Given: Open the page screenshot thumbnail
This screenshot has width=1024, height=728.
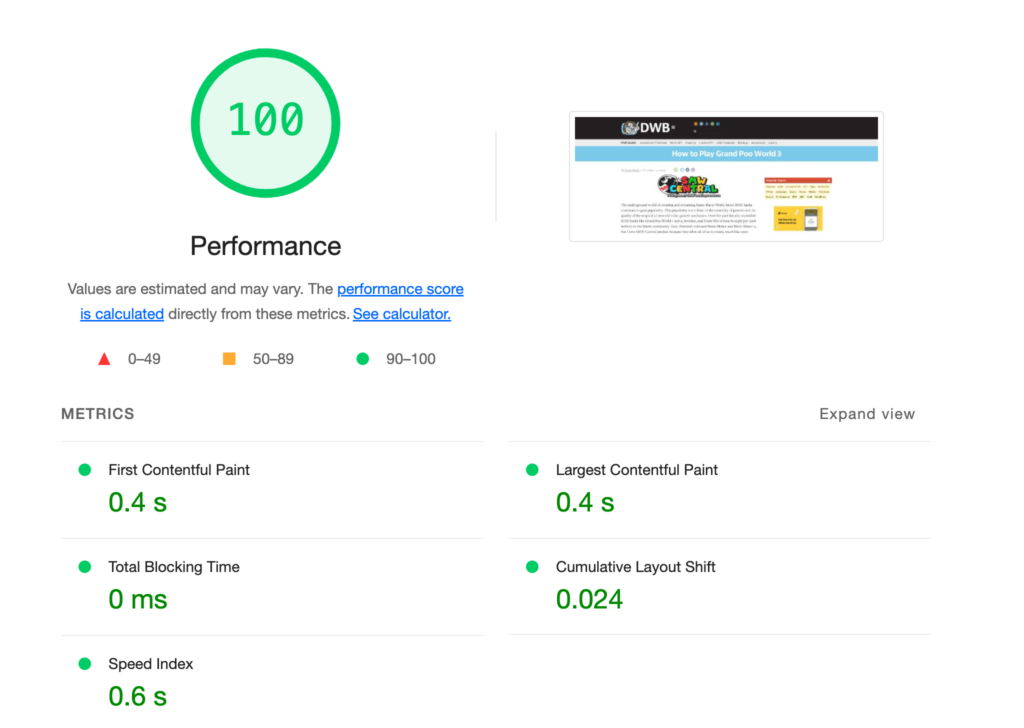Looking at the screenshot, I should click(x=726, y=176).
